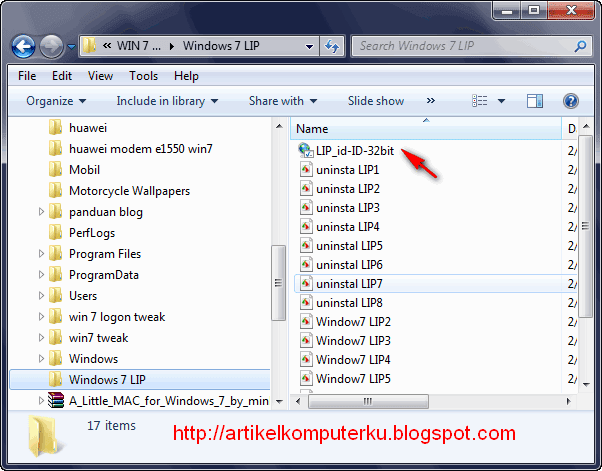Start the Slide show
The image size is (602, 471).
pos(376,101)
